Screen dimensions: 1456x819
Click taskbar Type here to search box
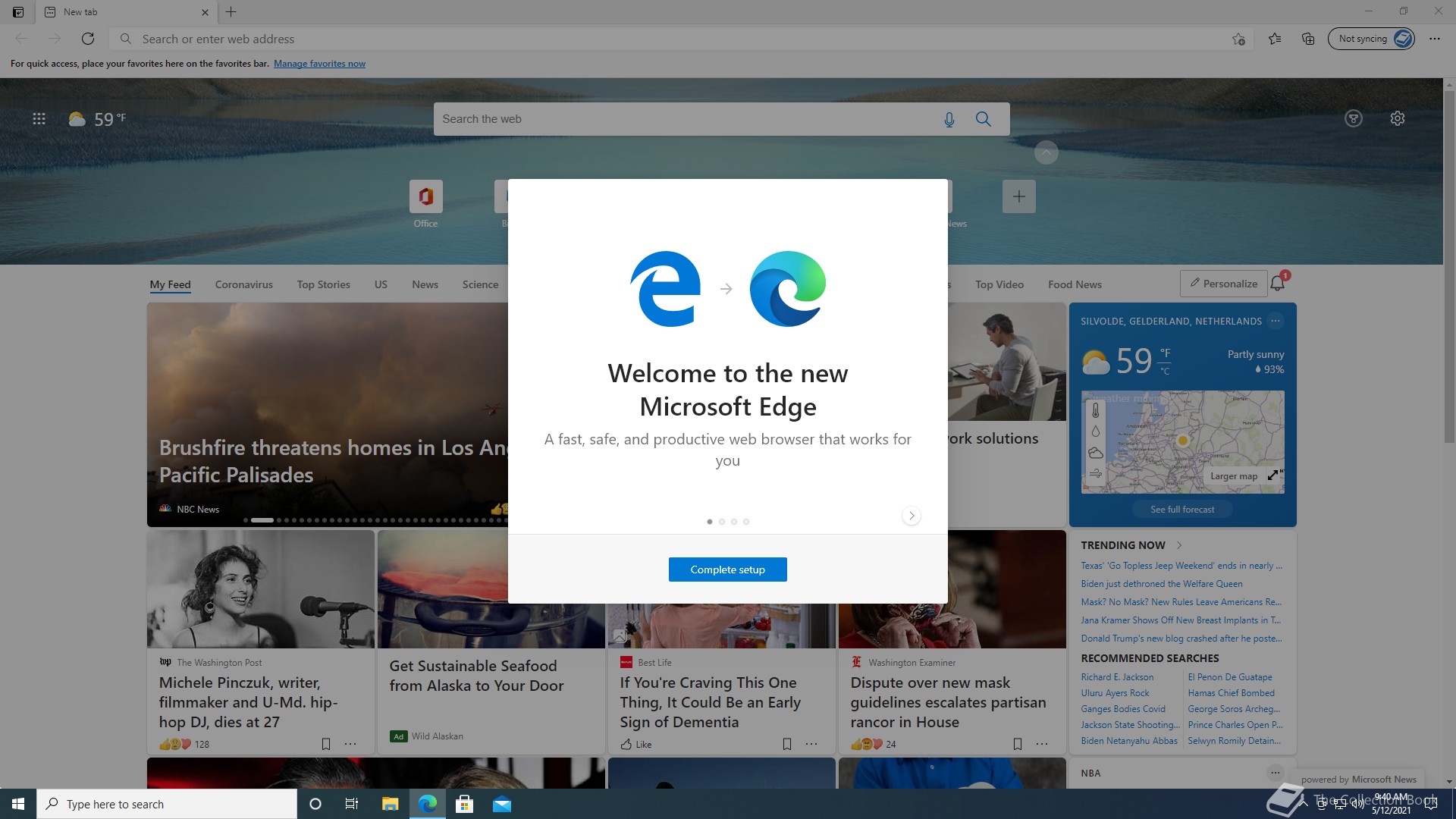click(167, 804)
